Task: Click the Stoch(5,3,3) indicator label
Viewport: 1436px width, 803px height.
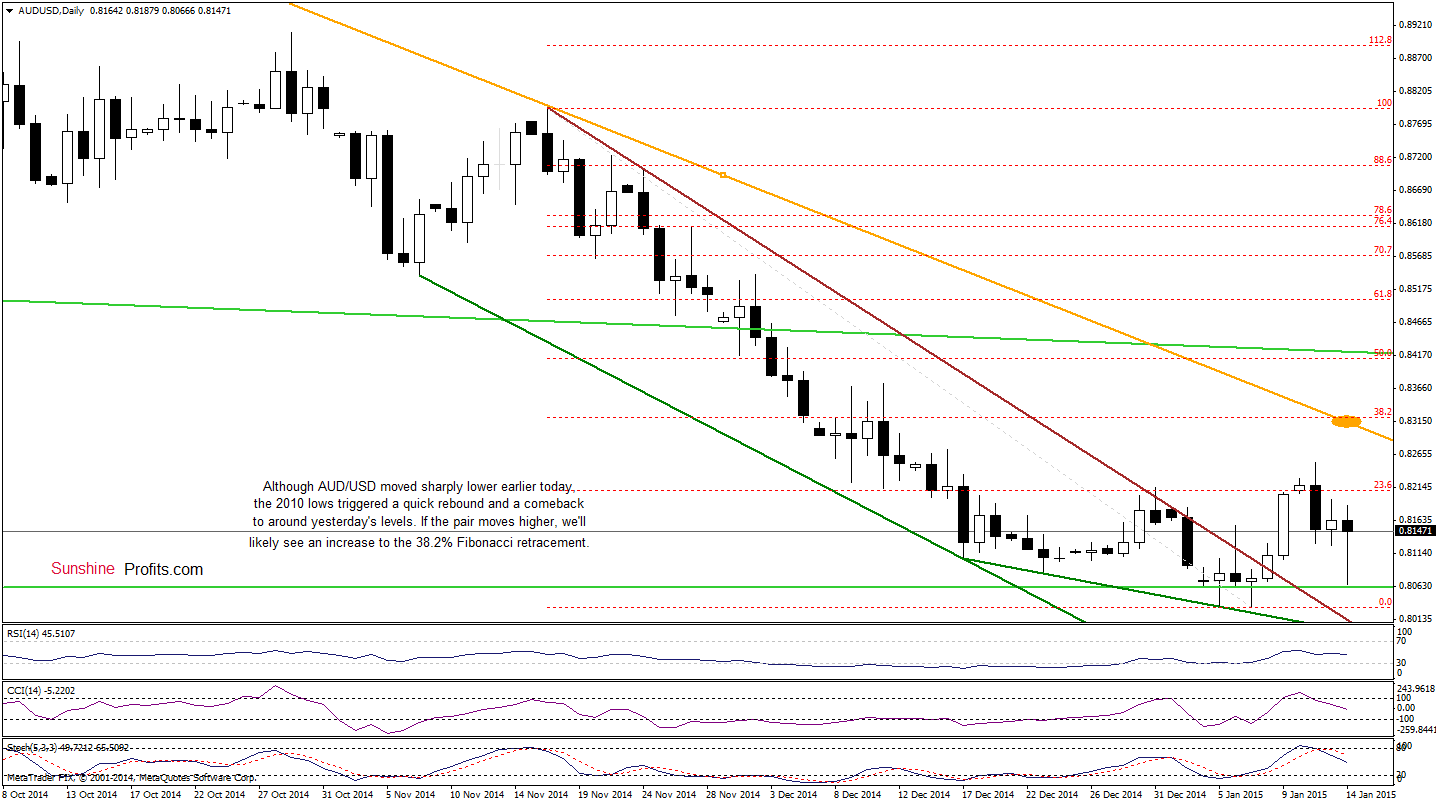Action: click(67, 748)
